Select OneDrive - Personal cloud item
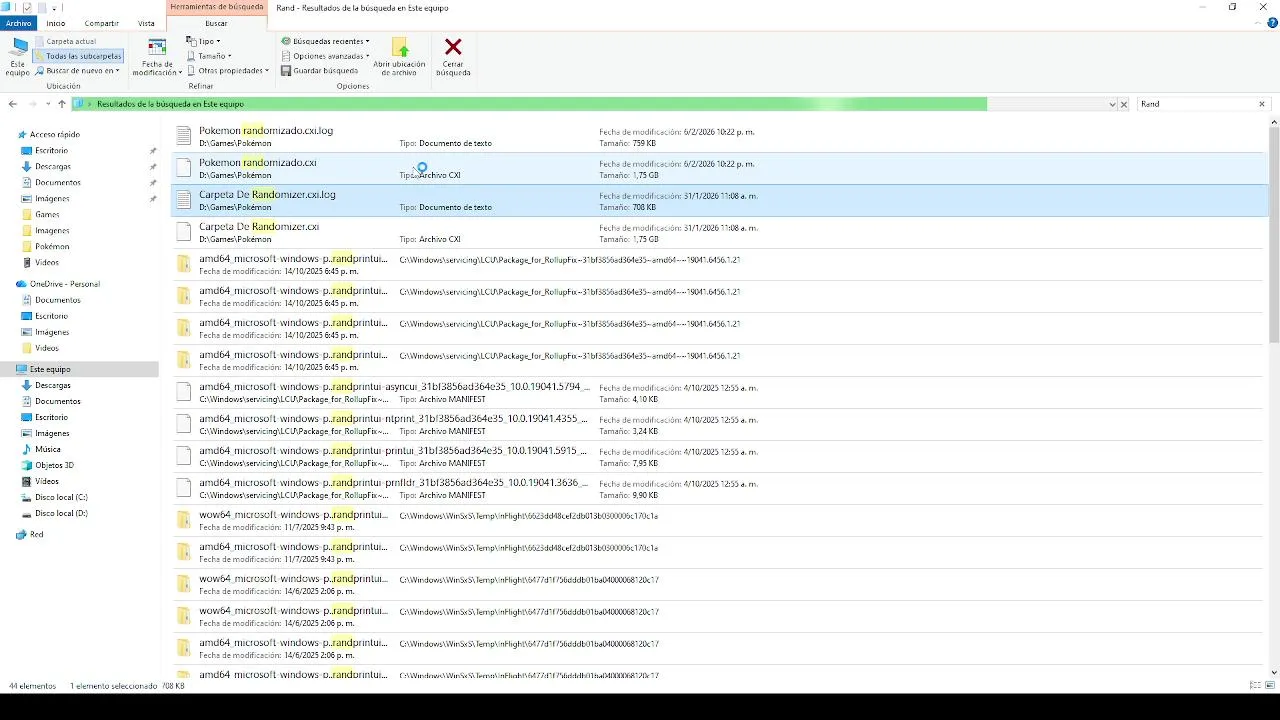The width and height of the screenshot is (1280, 720). [64, 284]
